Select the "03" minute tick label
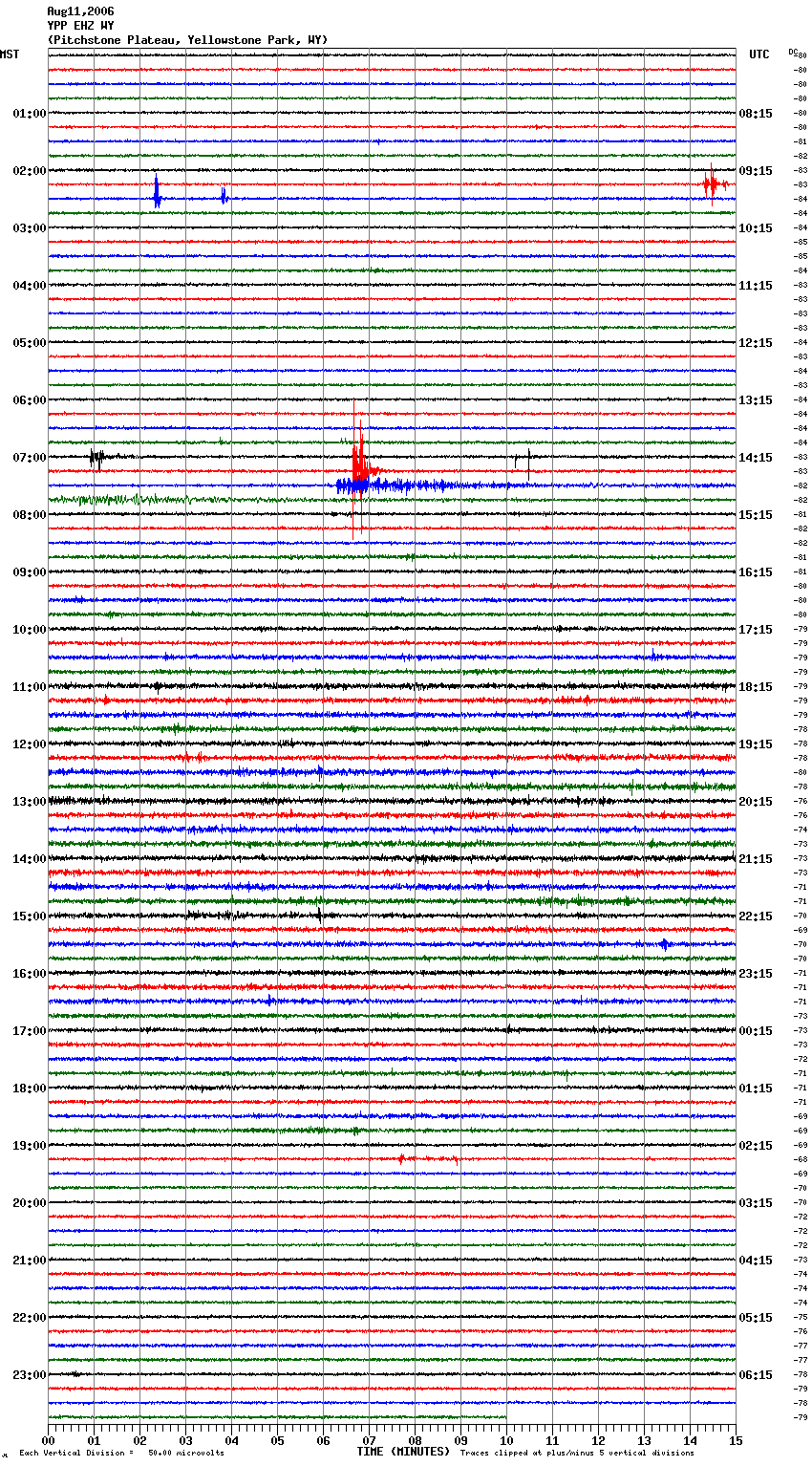 [x=185, y=1441]
